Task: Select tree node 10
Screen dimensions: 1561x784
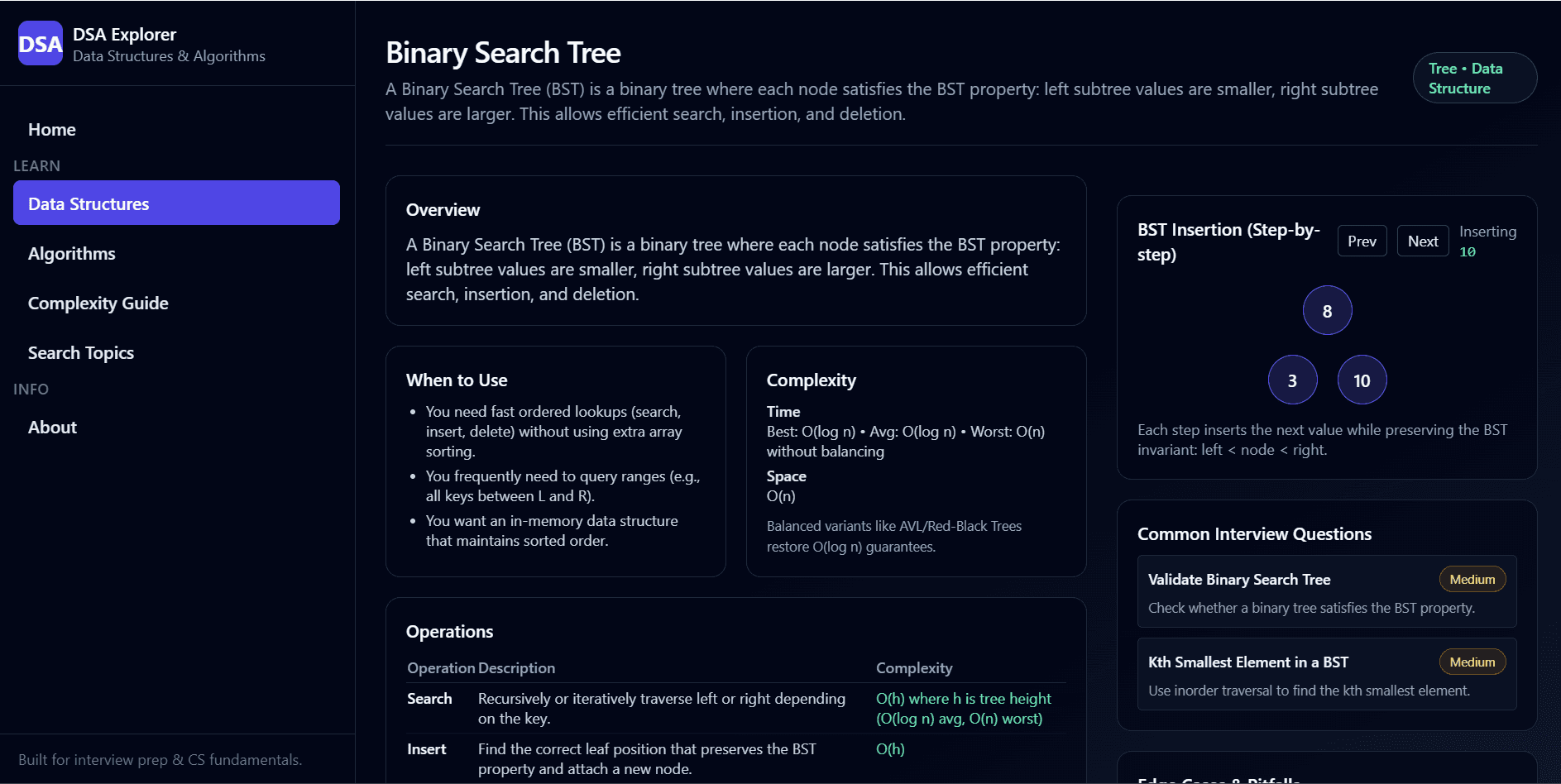Action: coord(1362,380)
